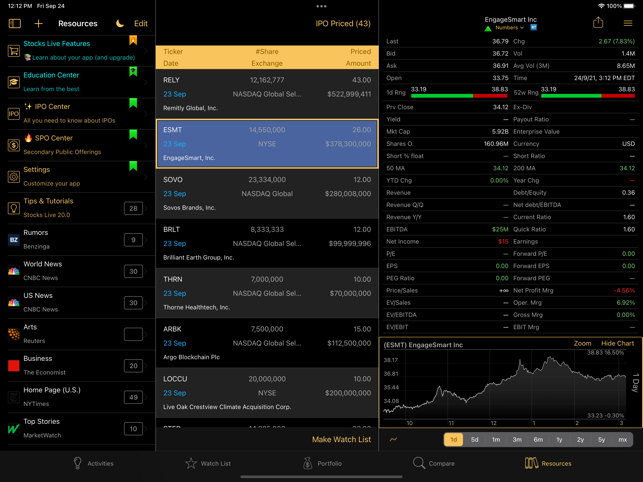Select the LOCCU Live Oak row

pyautogui.click(x=267, y=393)
